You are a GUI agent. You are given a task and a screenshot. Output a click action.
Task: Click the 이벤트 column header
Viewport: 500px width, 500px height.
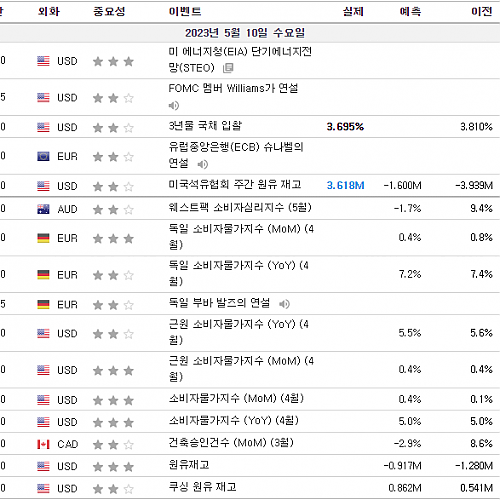(x=185, y=12)
